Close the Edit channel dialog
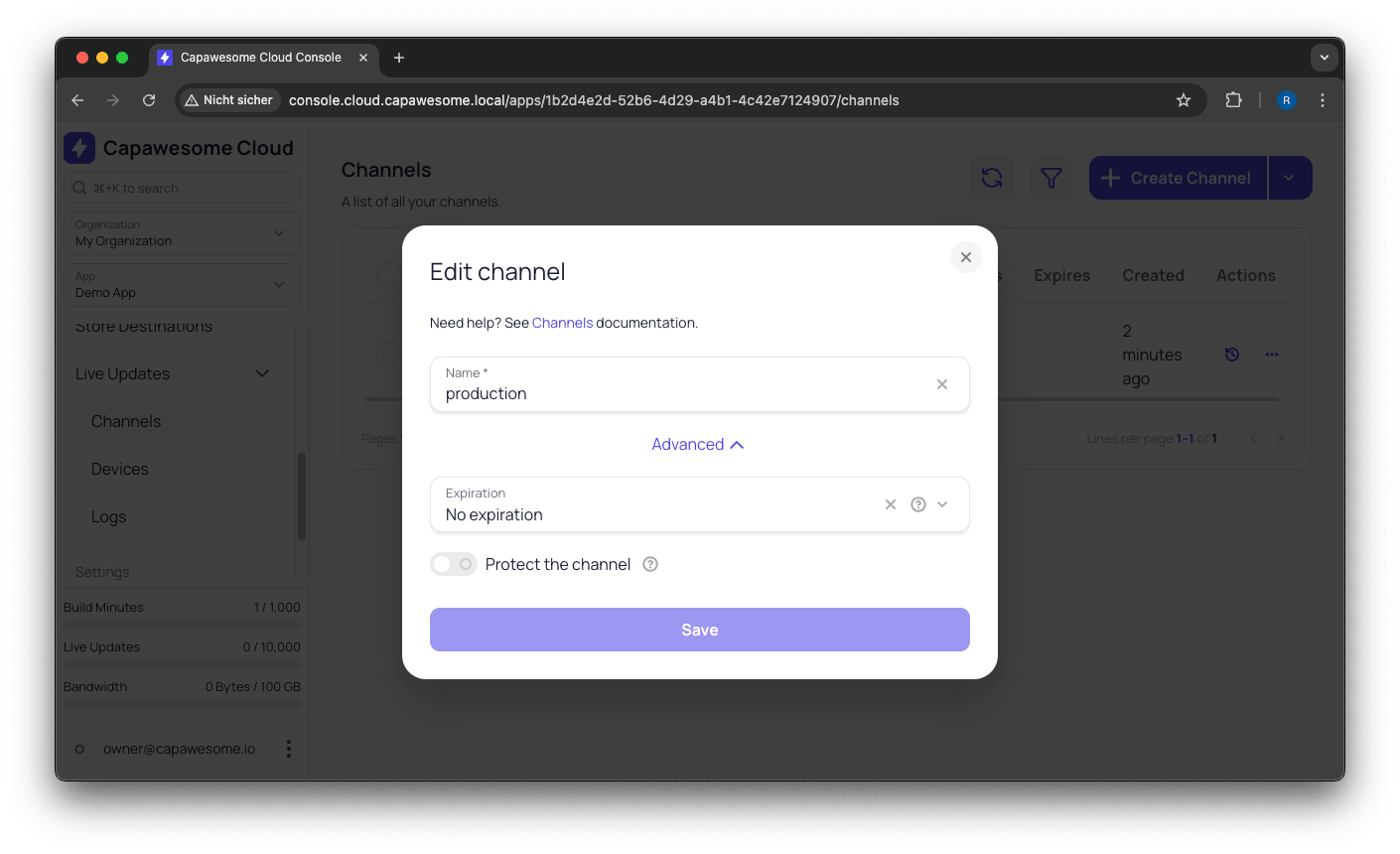Viewport: 1400px width, 854px height. coord(965,256)
